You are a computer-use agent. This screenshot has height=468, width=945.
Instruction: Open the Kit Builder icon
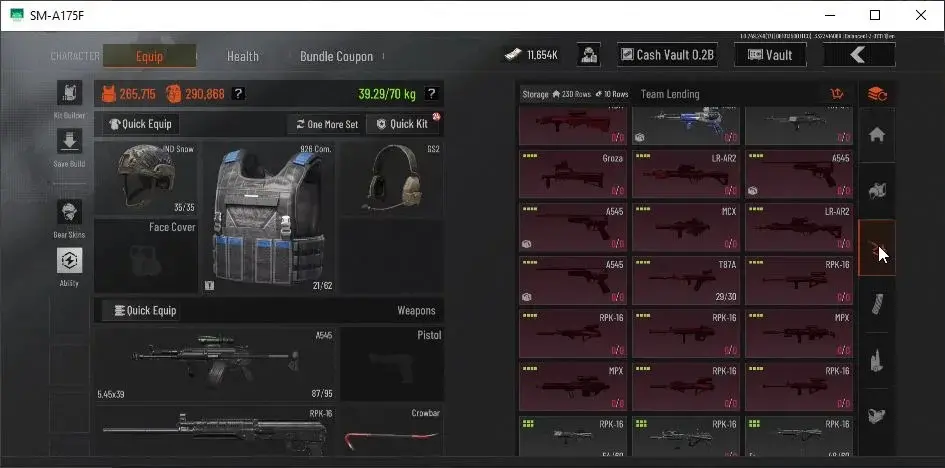69,93
